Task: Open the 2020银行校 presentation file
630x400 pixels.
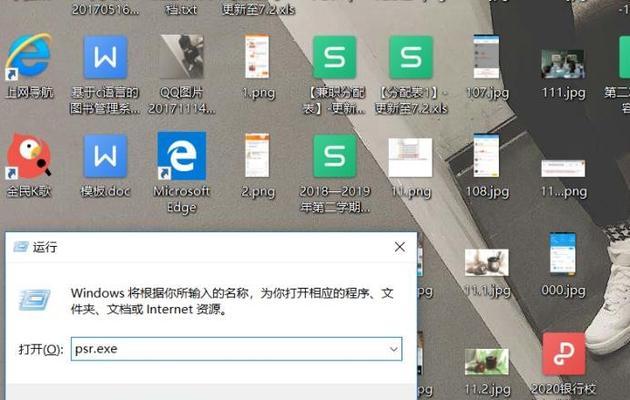Action: 563,354
